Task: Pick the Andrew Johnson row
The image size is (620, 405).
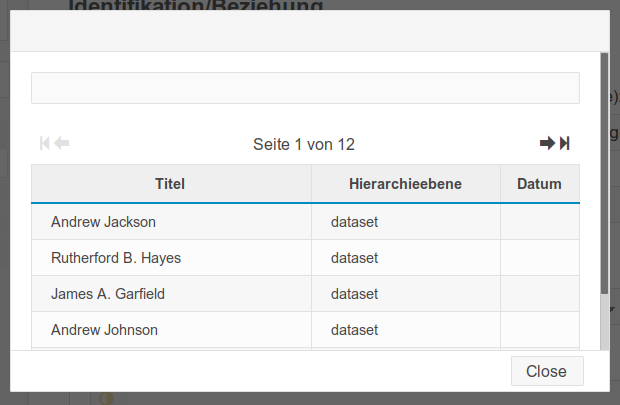Action: tap(305, 330)
